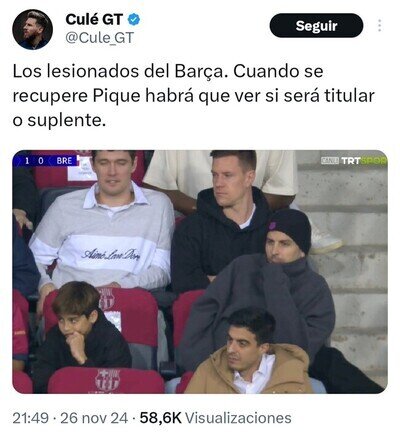Click the Barça crest on seat behind boy
The width and height of the screenshot is (400, 434).
(107, 299)
